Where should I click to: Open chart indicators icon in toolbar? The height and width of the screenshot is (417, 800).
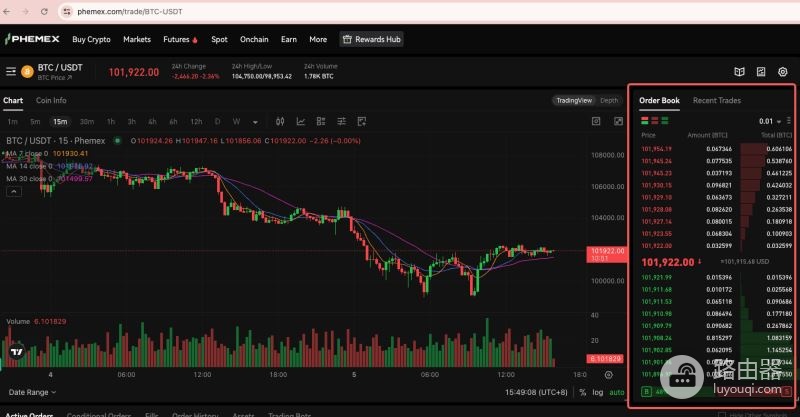(301, 121)
